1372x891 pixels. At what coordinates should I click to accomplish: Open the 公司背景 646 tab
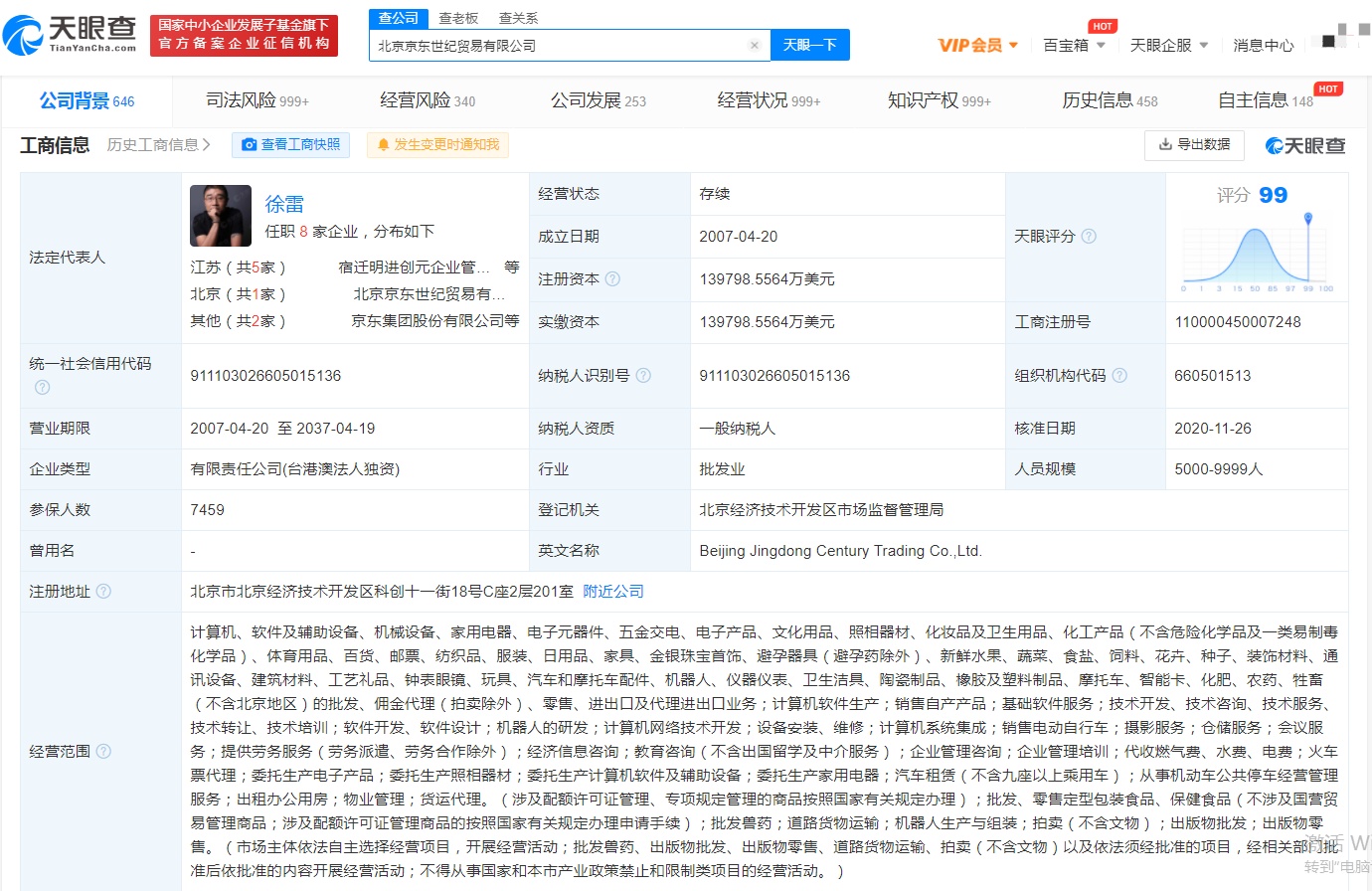(86, 101)
